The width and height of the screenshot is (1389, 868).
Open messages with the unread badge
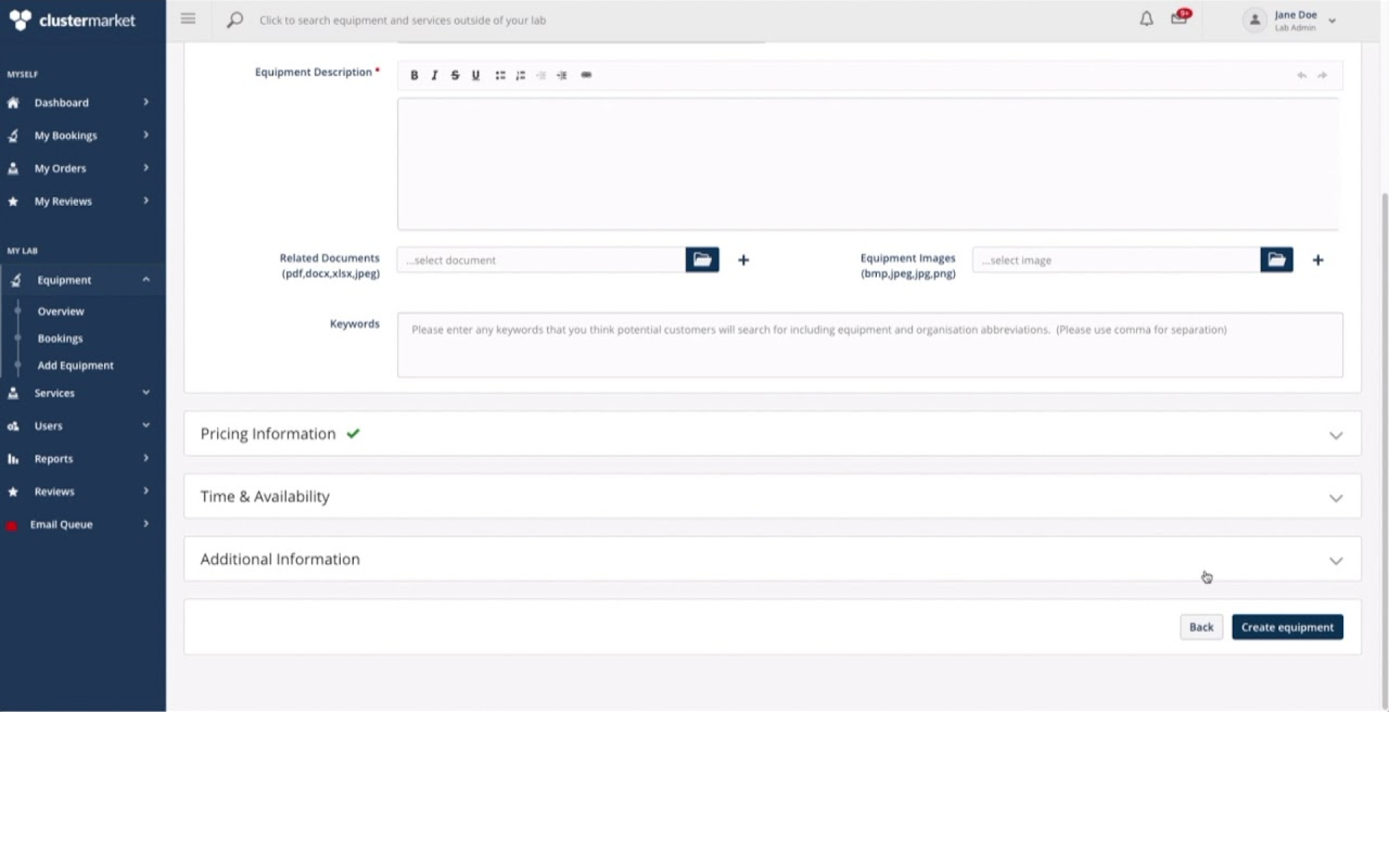(x=1179, y=19)
